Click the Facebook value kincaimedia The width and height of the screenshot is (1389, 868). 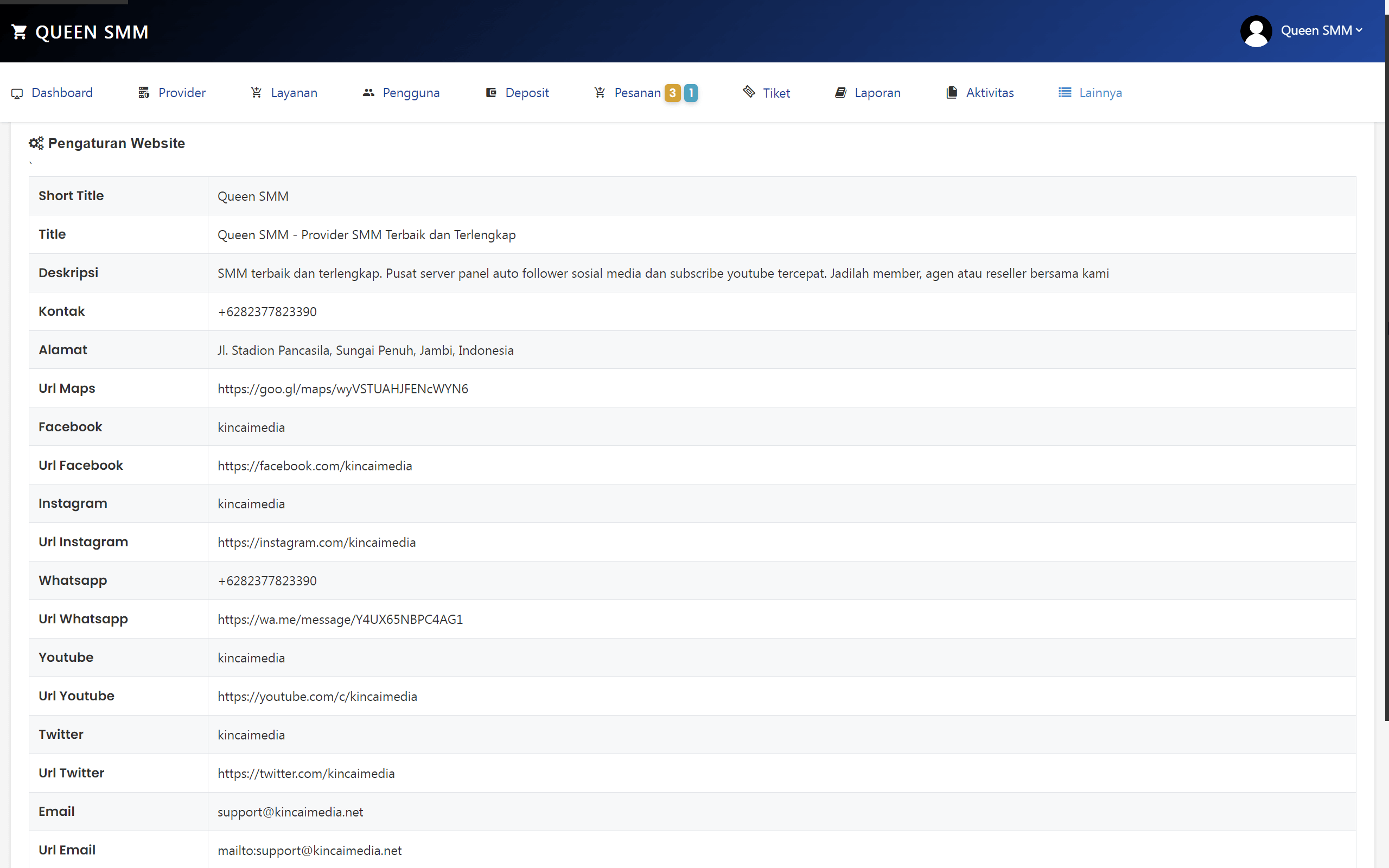[x=251, y=427]
